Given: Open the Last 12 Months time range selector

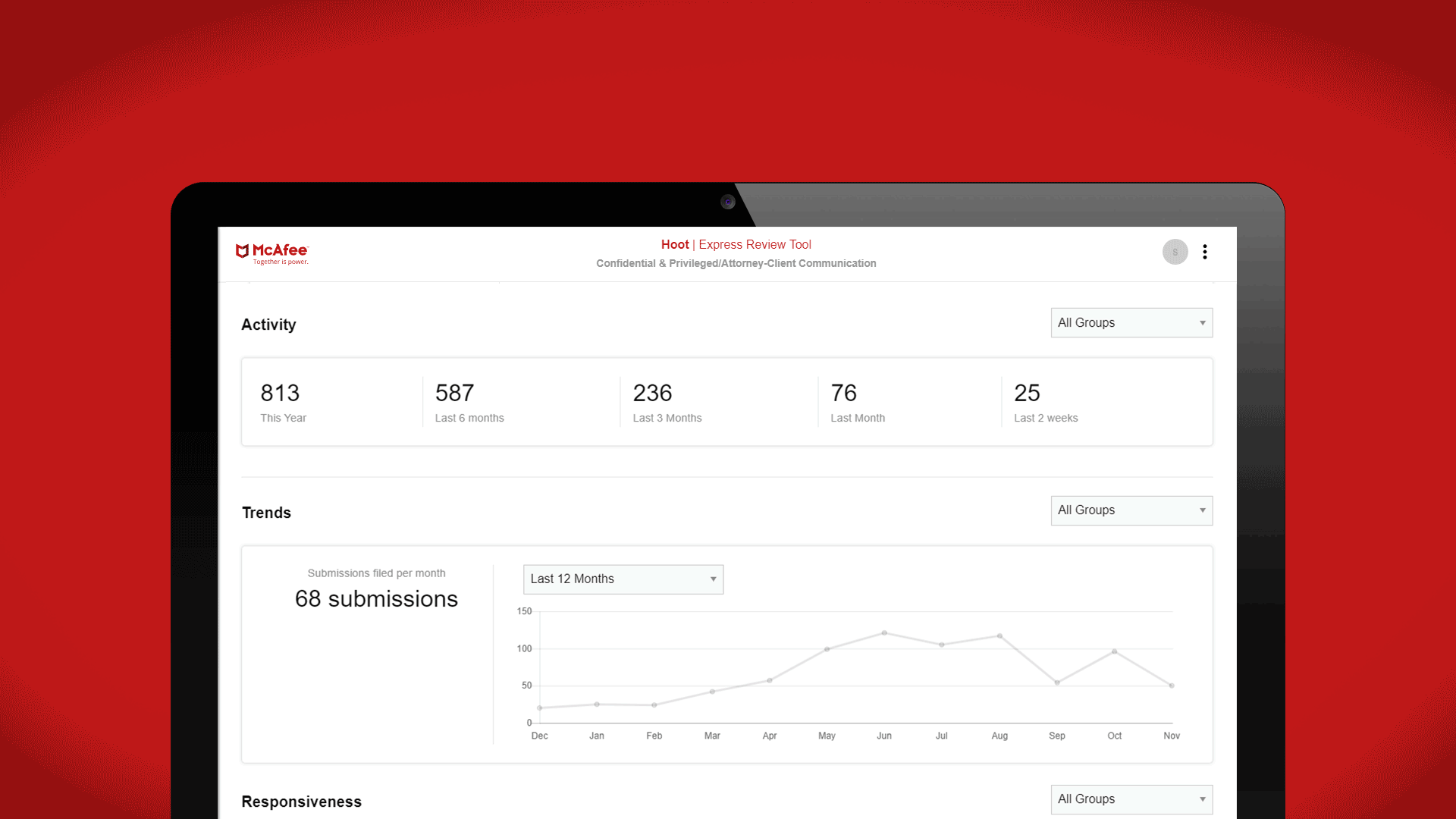Looking at the screenshot, I should coord(623,579).
